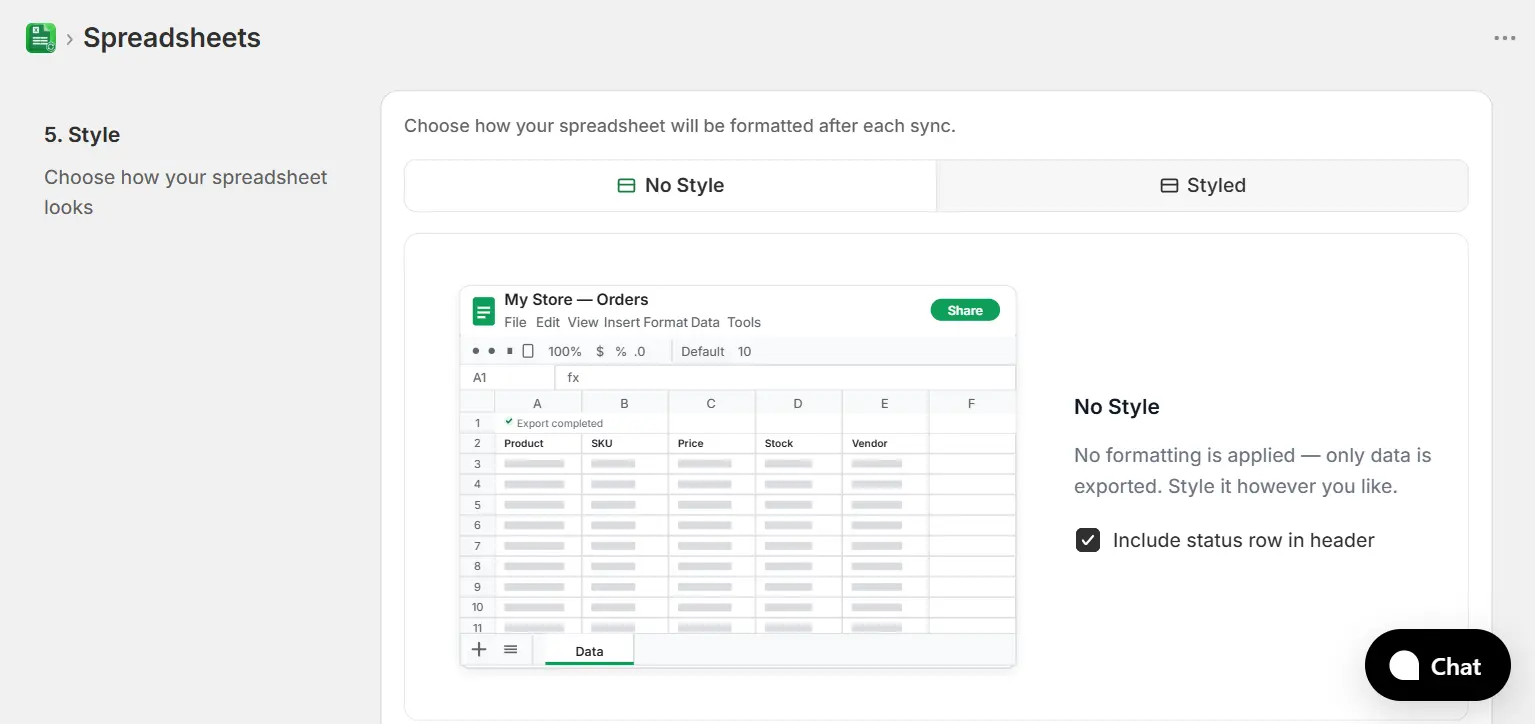Select row number 7 in the preview

[x=477, y=546]
